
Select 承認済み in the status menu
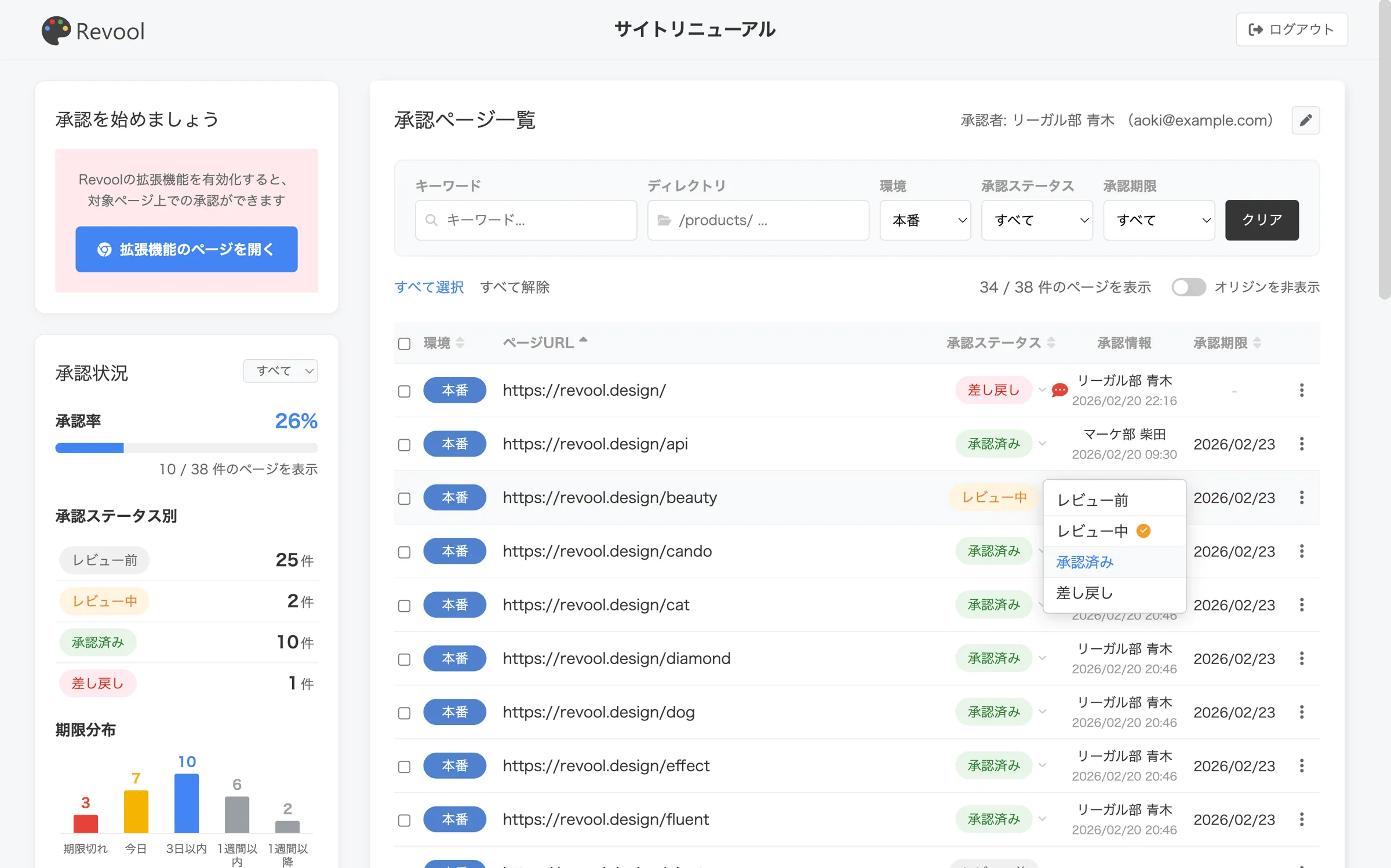click(x=1084, y=562)
